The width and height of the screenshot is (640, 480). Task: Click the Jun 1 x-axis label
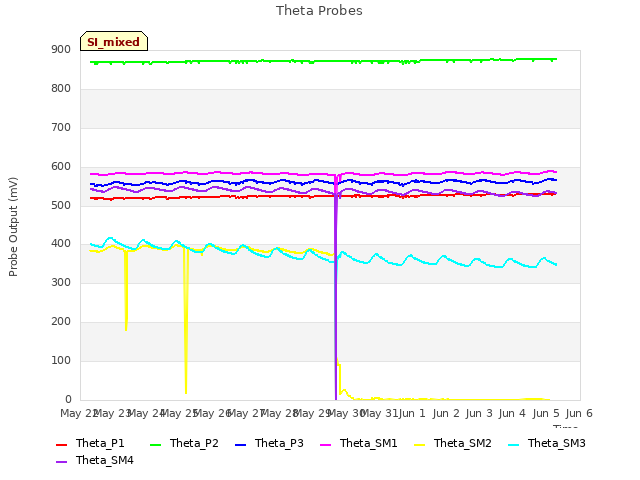pos(412,413)
